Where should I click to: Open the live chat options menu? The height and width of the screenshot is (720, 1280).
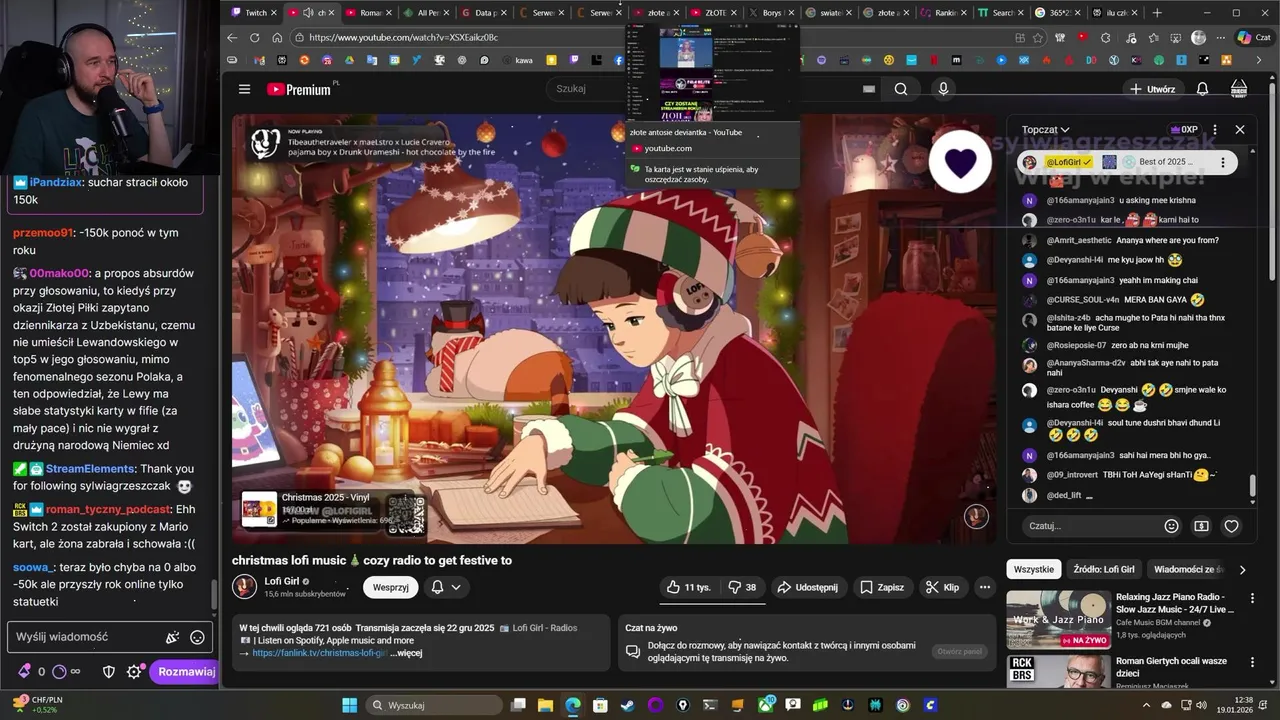click(x=1215, y=129)
